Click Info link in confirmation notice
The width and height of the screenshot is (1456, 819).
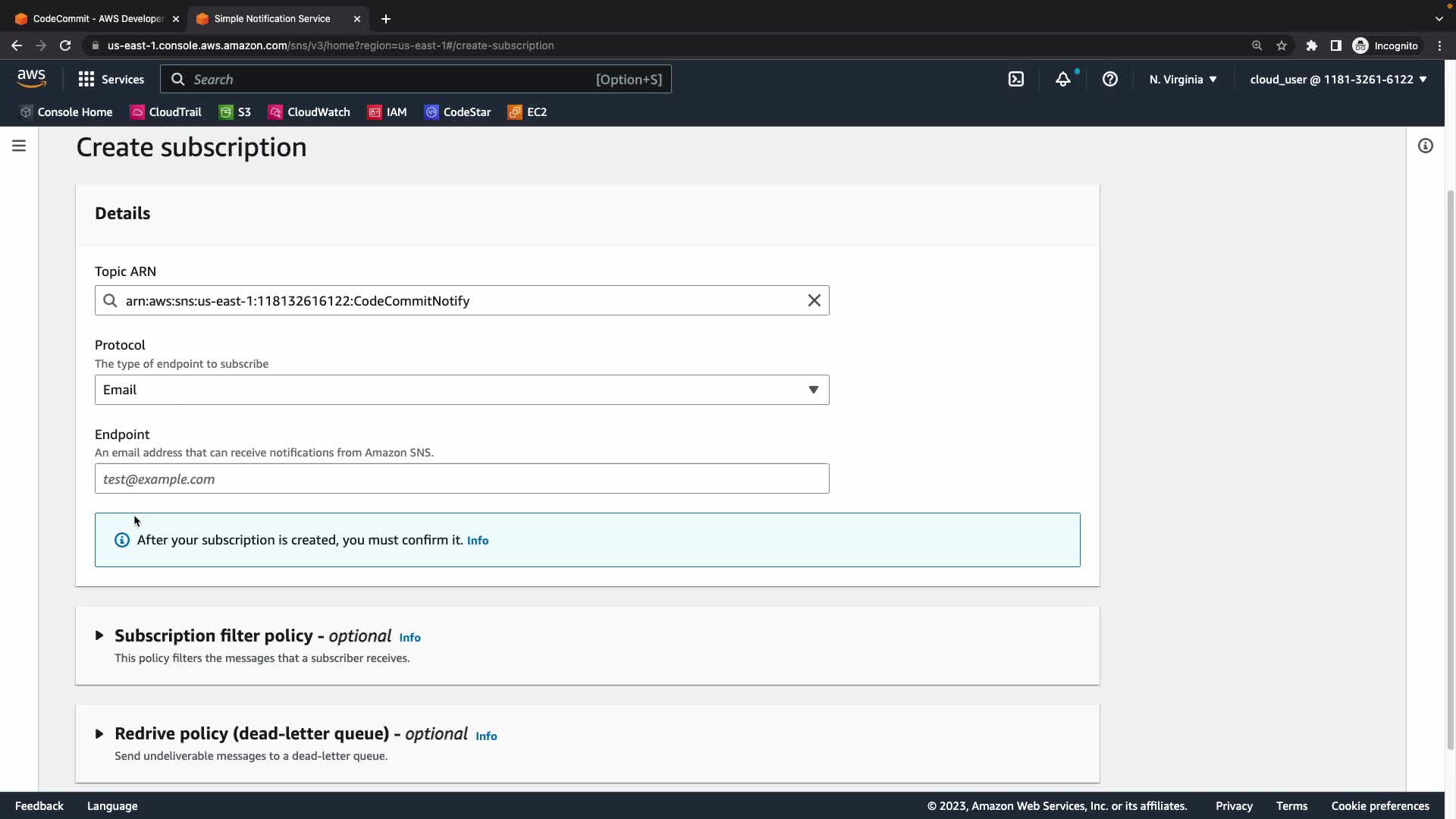478,541
